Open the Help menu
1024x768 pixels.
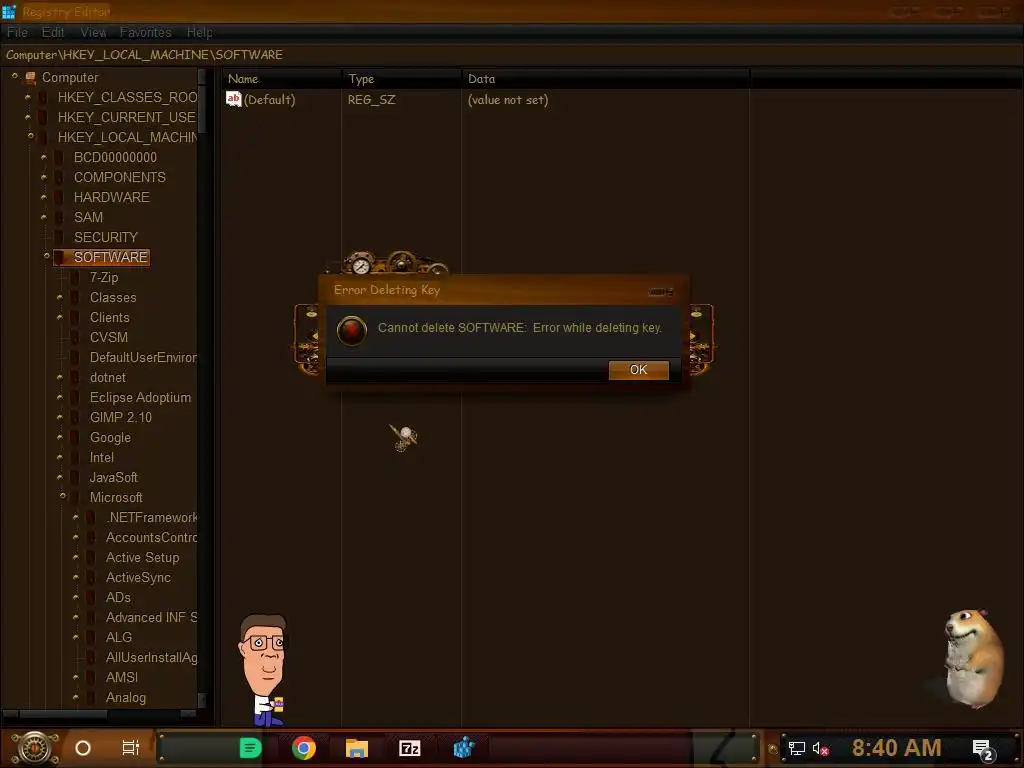pyautogui.click(x=199, y=32)
